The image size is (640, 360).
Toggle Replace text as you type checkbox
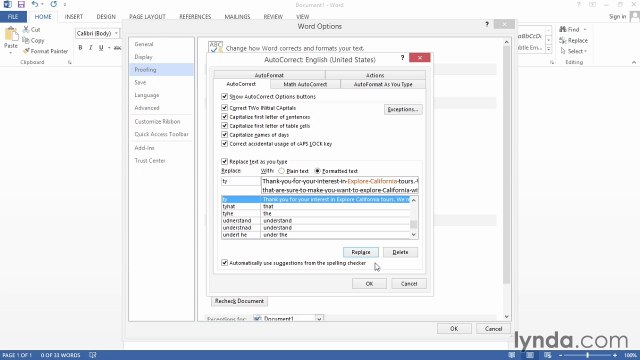pyautogui.click(x=224, y=162)
